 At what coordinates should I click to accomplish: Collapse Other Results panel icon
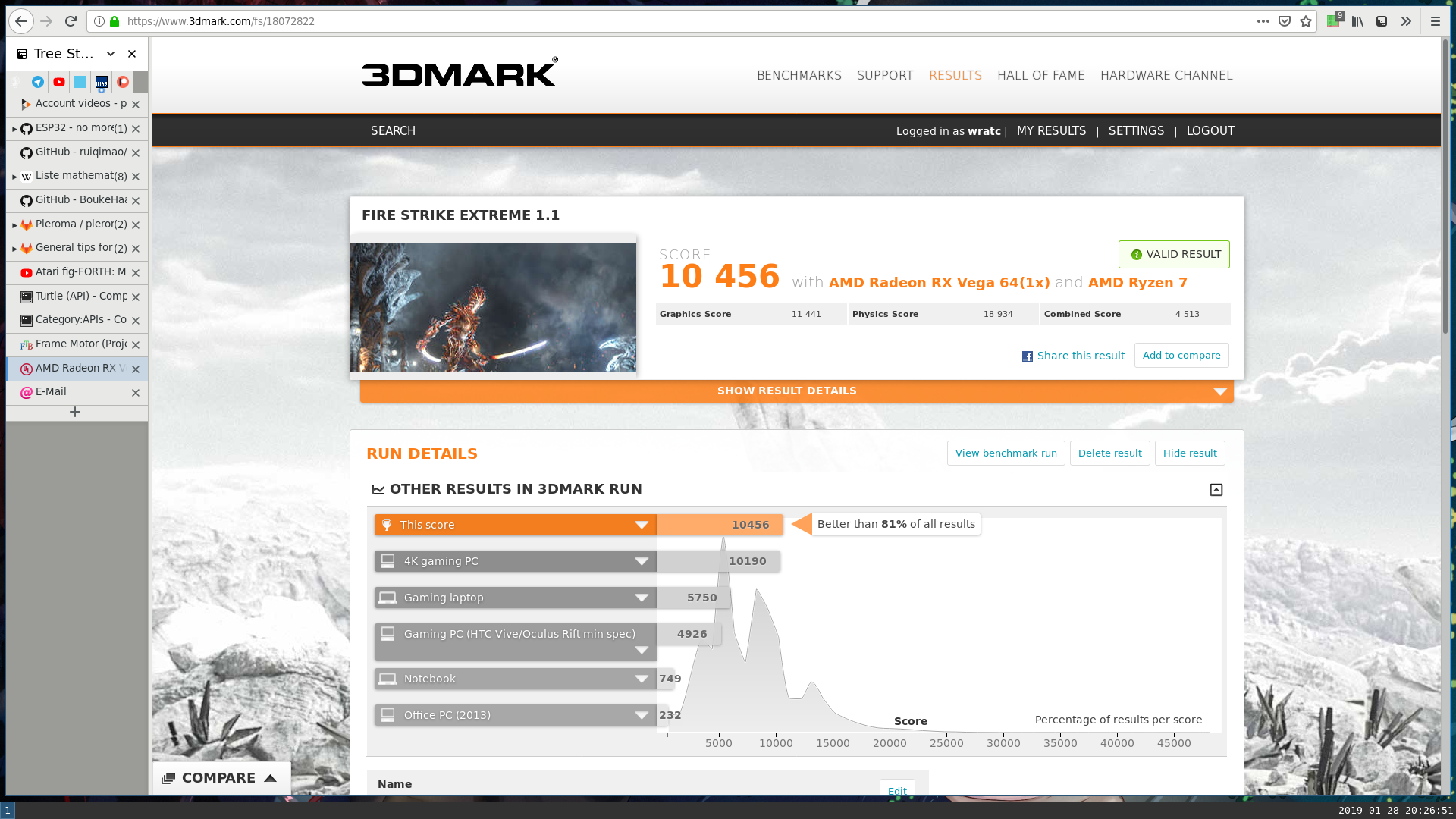1216,490
